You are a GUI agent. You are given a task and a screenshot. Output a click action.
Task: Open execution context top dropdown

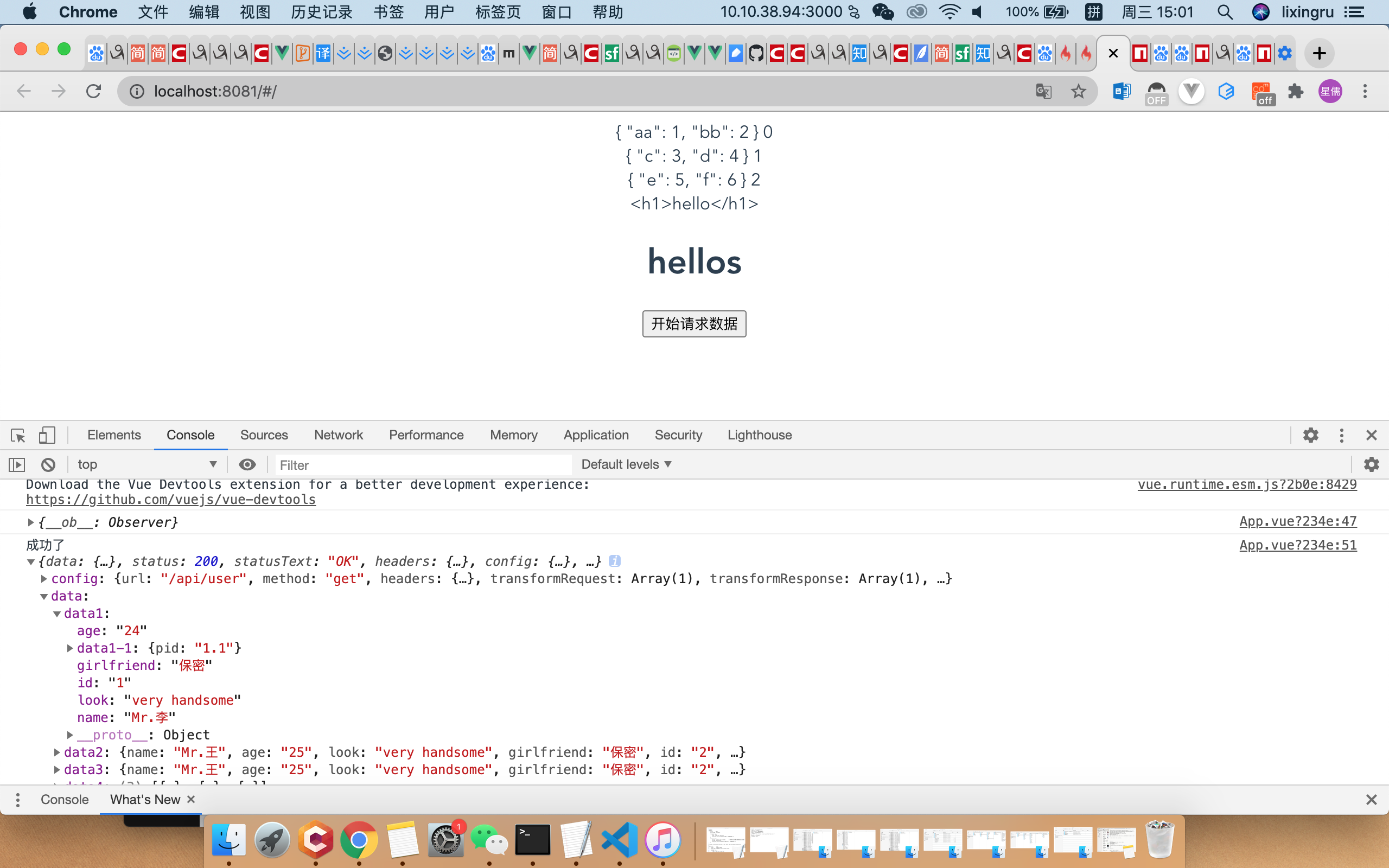(x=147, y=464)
